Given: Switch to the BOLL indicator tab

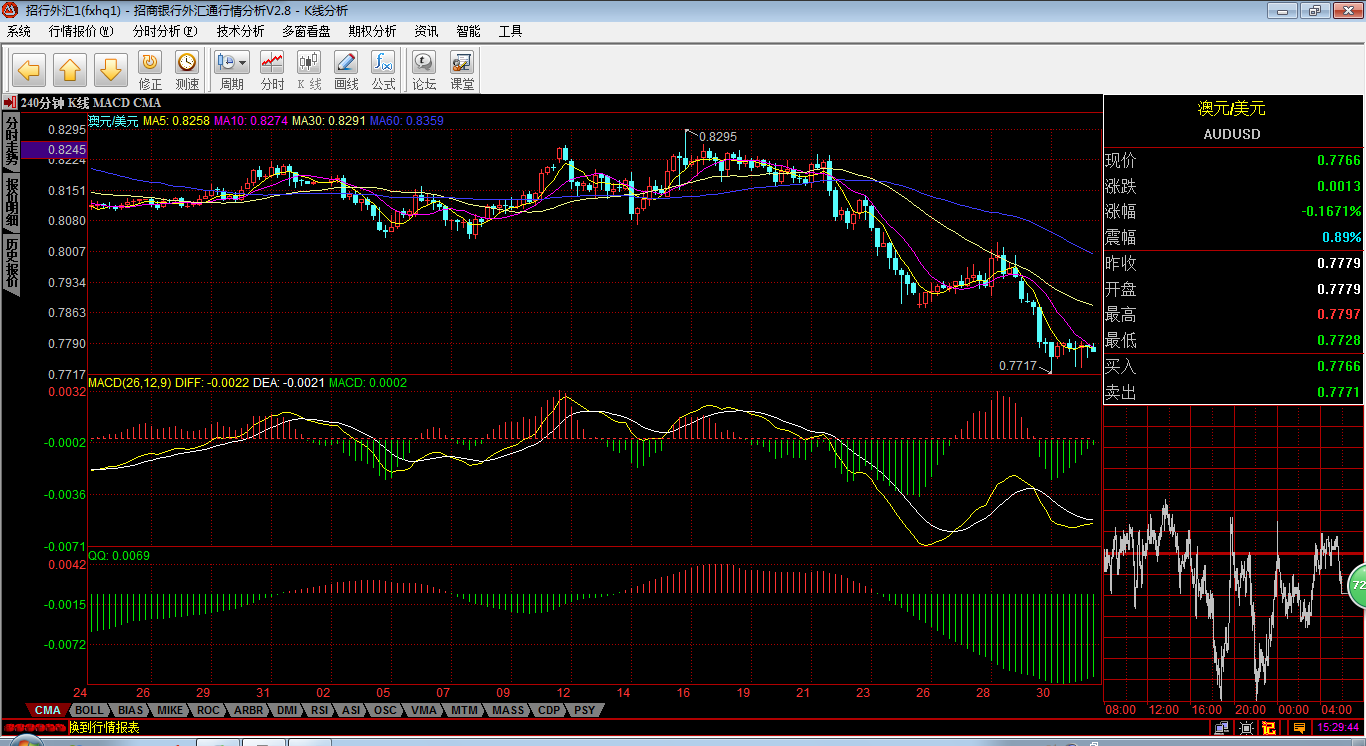Looking at the screenshot, I should click(x=89, y=711).
